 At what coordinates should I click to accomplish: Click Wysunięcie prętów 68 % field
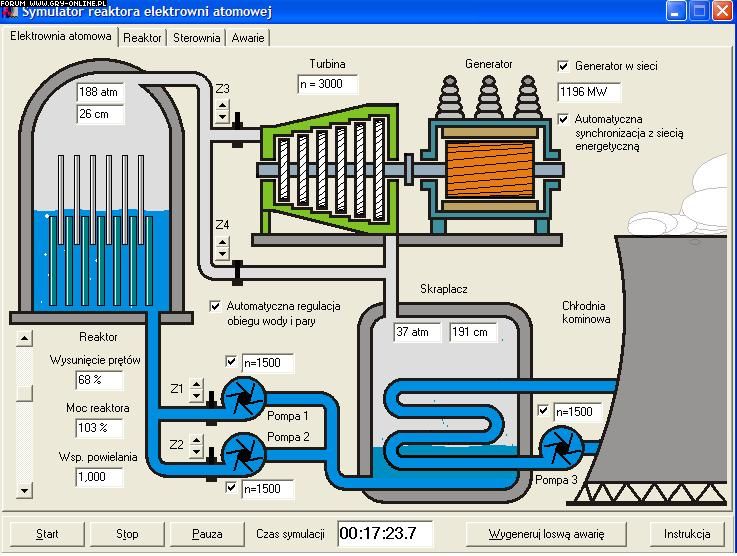[99, 380]
